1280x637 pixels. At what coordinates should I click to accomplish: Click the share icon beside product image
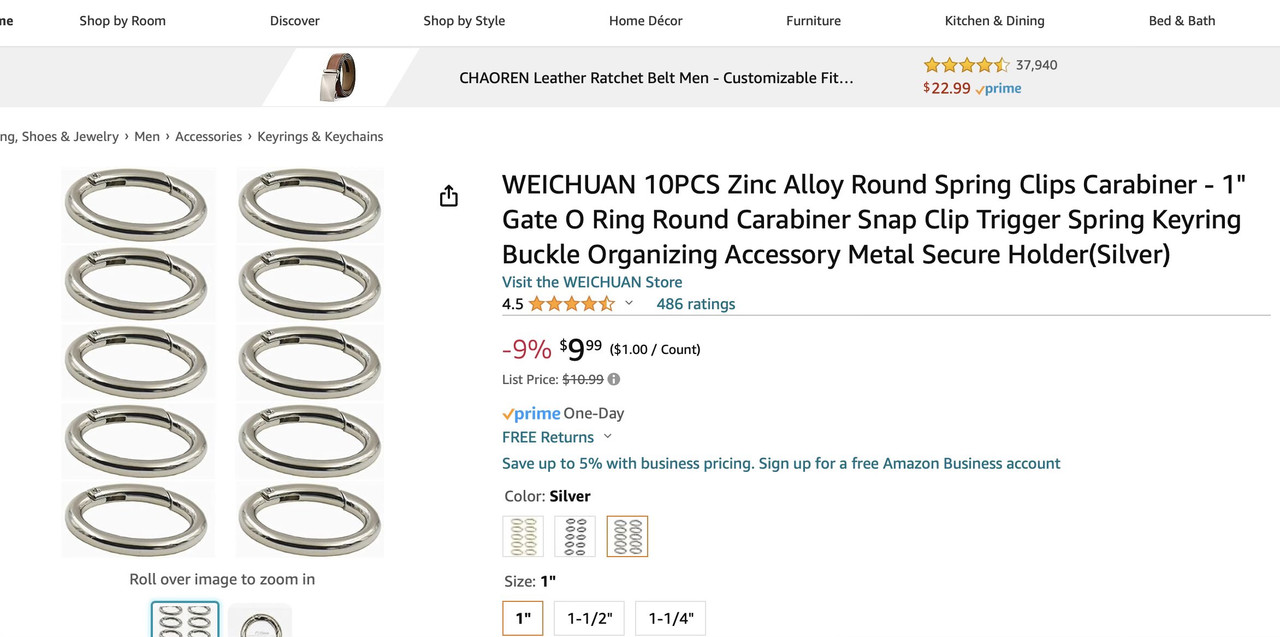[x=449, y=196]
